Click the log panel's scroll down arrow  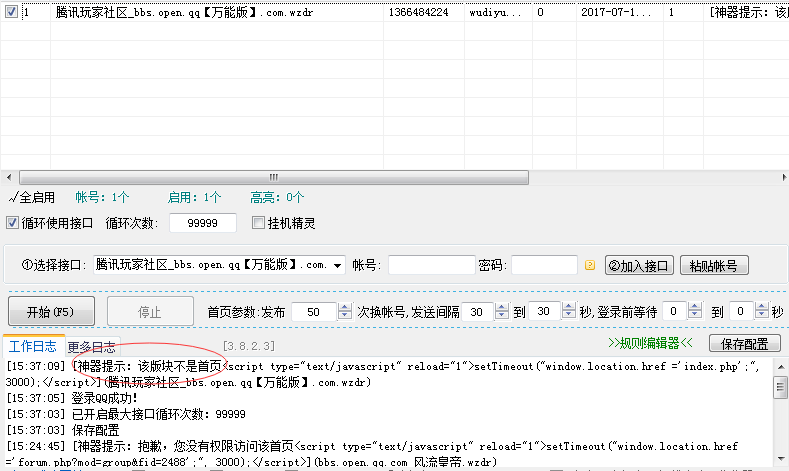click(780, 458)
